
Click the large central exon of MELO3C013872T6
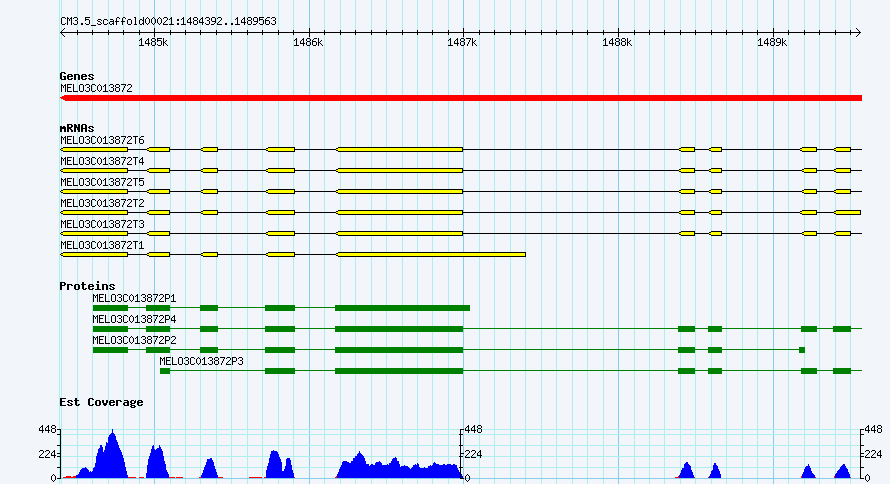point(400,149)
